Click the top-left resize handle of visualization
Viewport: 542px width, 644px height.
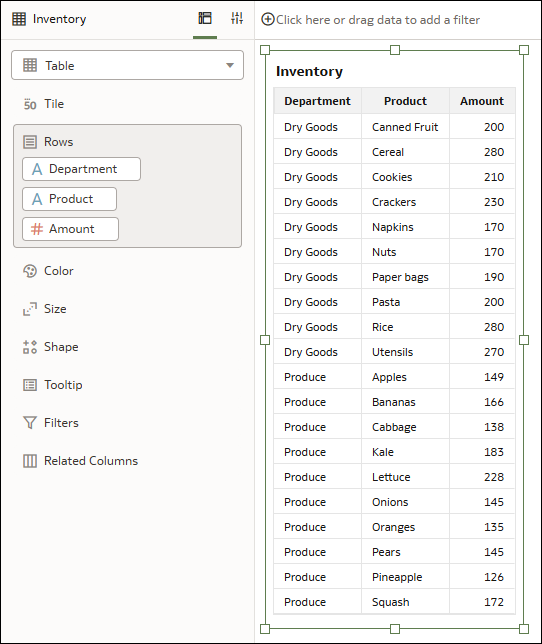click(265, 50)
